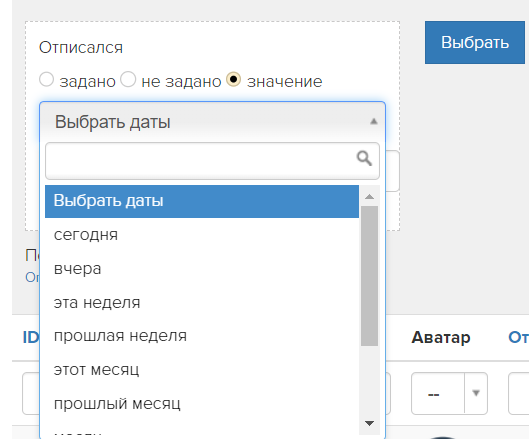529x439 pixels.
Task: Click the magnifier search icon
Action: click(364, 158)
